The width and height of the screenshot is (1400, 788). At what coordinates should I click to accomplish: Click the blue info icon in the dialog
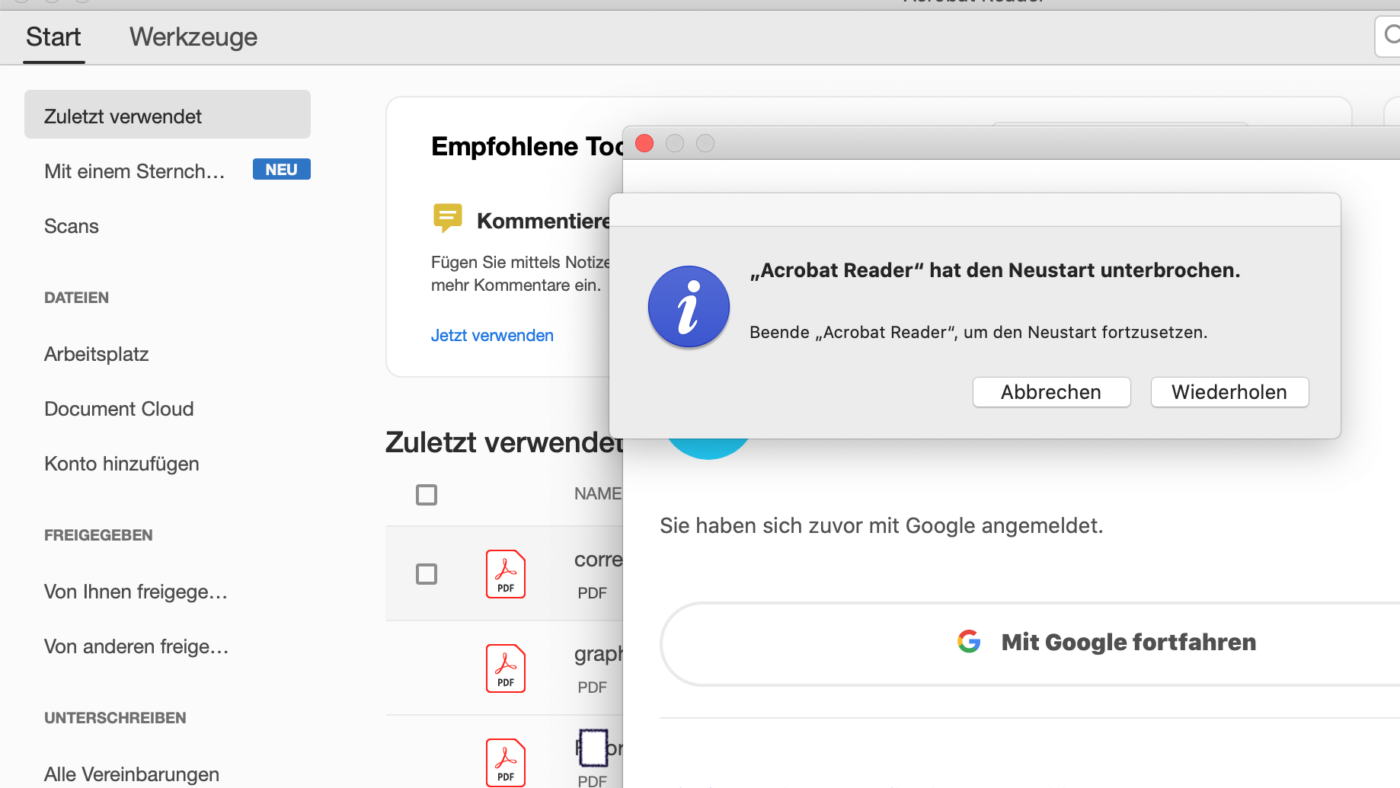(688, 307)
